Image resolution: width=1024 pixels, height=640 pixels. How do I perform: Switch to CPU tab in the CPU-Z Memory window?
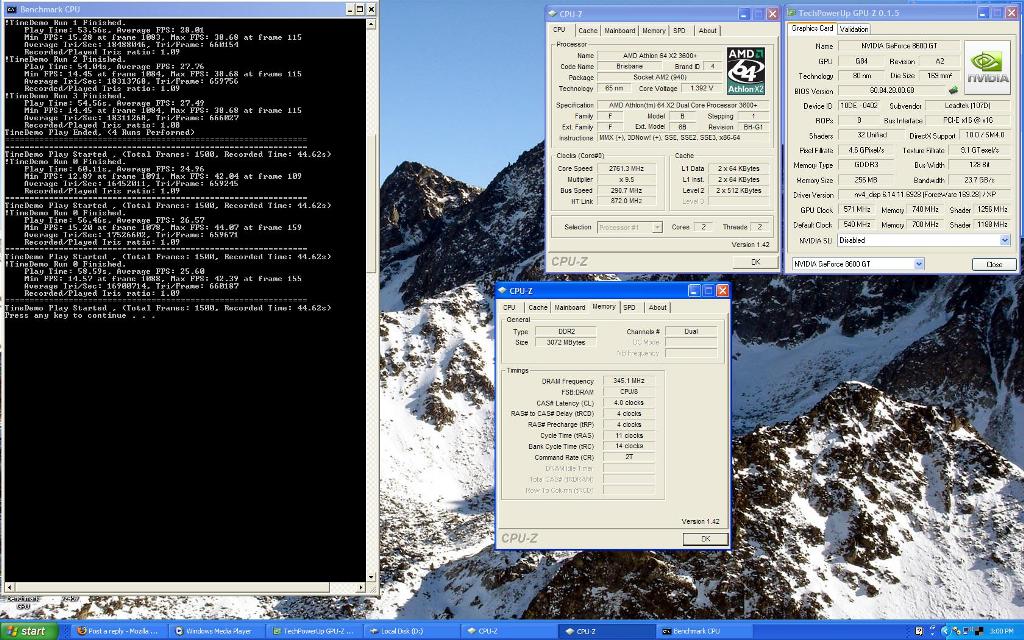[x=509, y=308]
